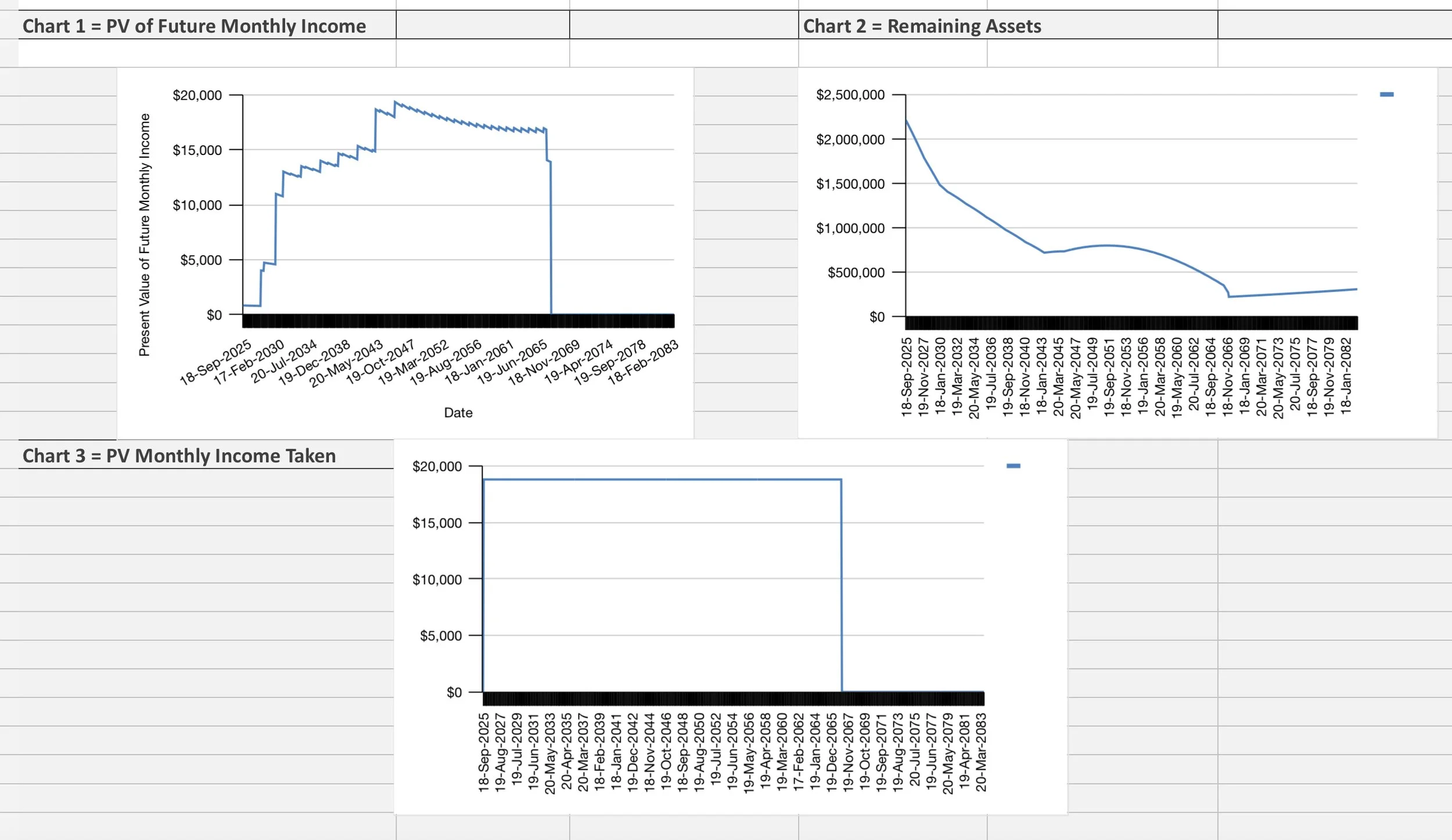The width and height of the screenshot is (1452, 840).
Task: Click the 18-Jan-2082 date label in Chart 2
Action: click(1346, 376)
